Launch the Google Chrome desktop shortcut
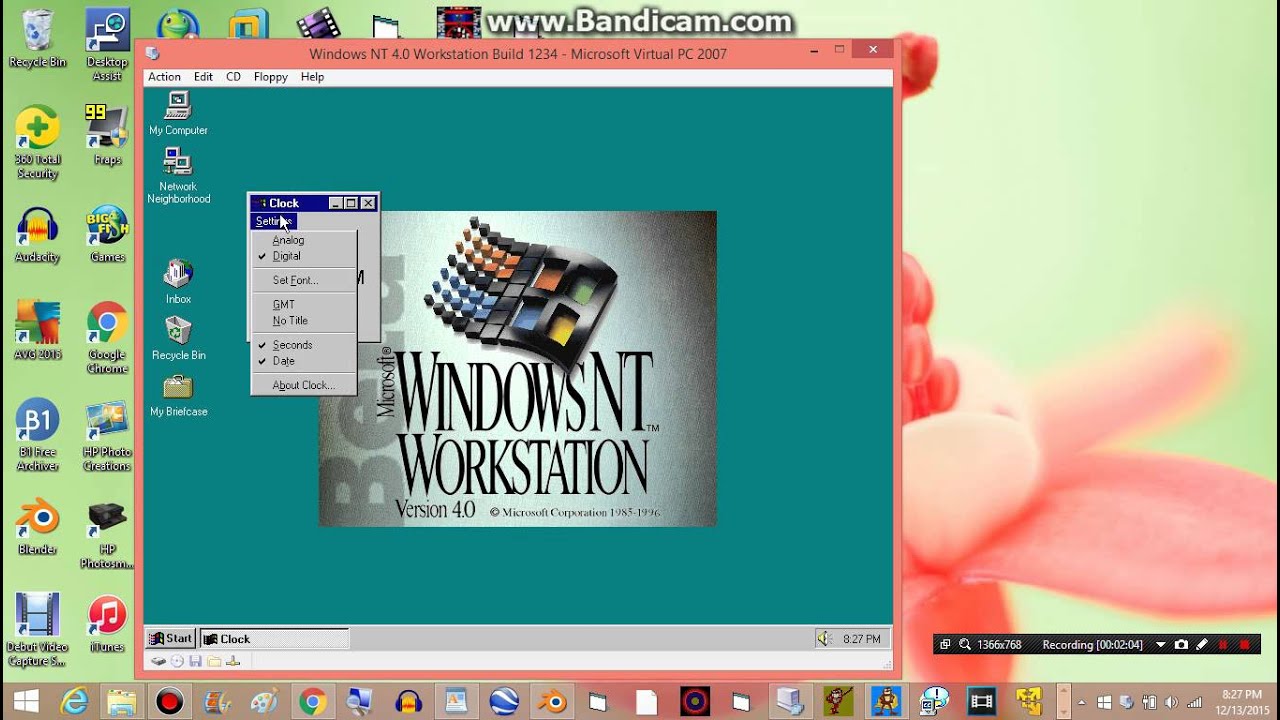Image resolution: width=1280 pixels, height=720 pixels. point(107,339)
